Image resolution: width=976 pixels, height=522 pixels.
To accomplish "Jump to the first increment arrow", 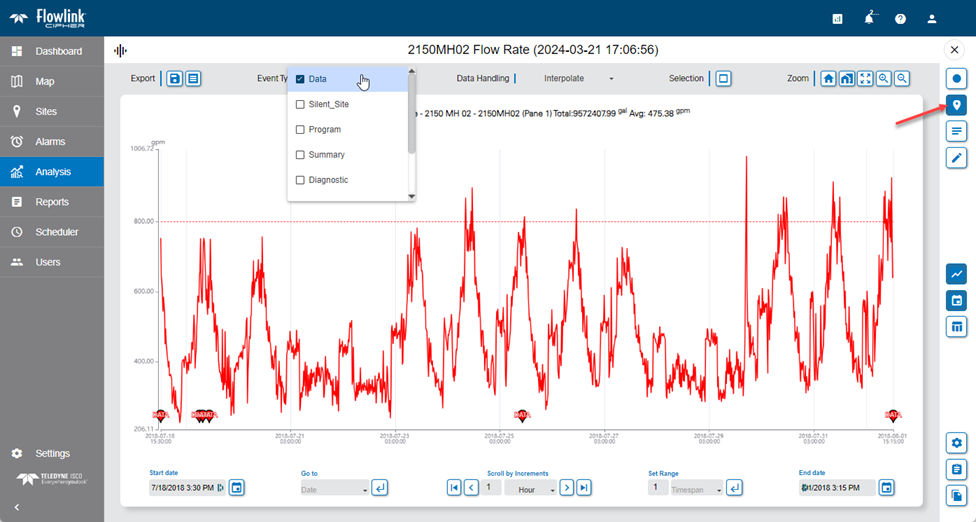I will coord(455,488).
